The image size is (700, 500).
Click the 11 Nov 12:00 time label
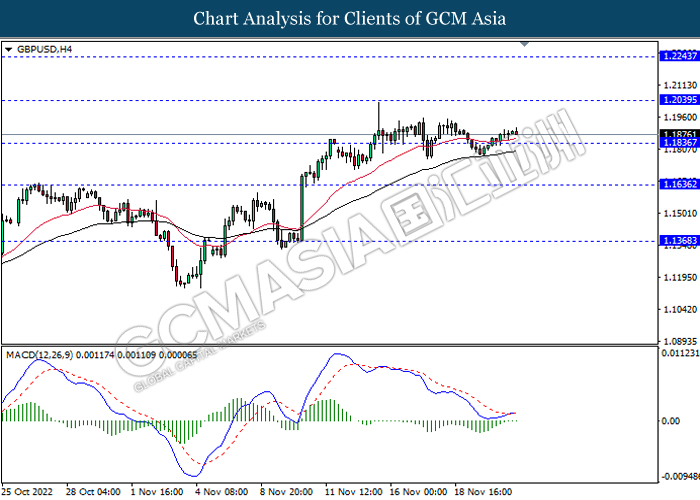coord(354,492)
